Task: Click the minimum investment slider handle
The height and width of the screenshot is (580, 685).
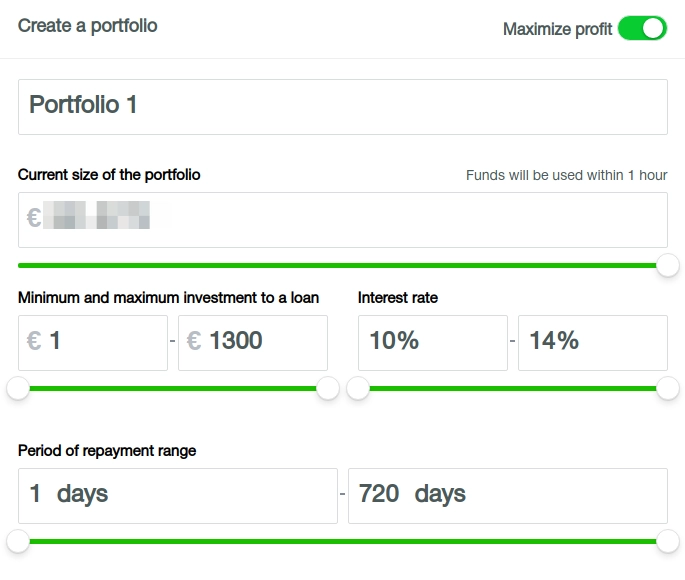Action: [18, 389]
